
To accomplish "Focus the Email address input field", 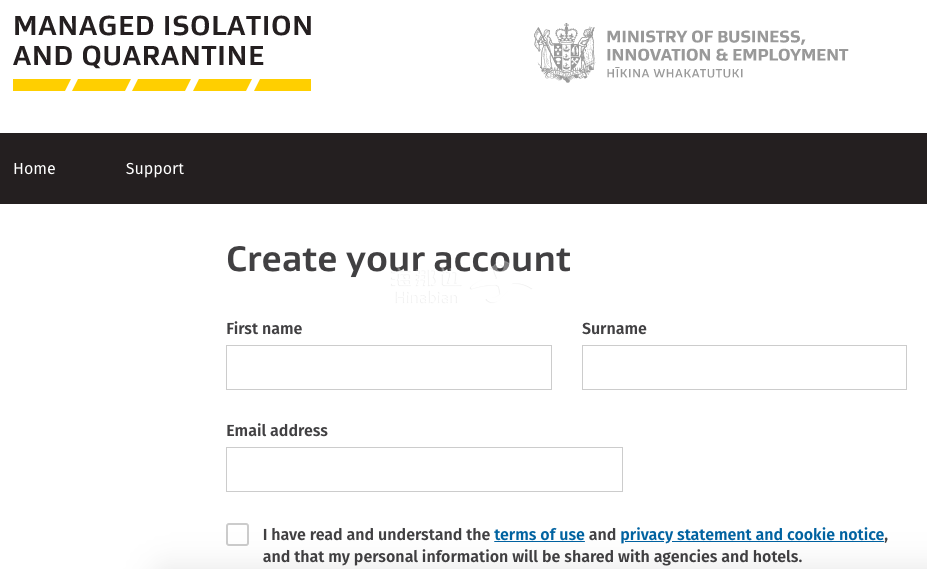I will tap(424, 469).
